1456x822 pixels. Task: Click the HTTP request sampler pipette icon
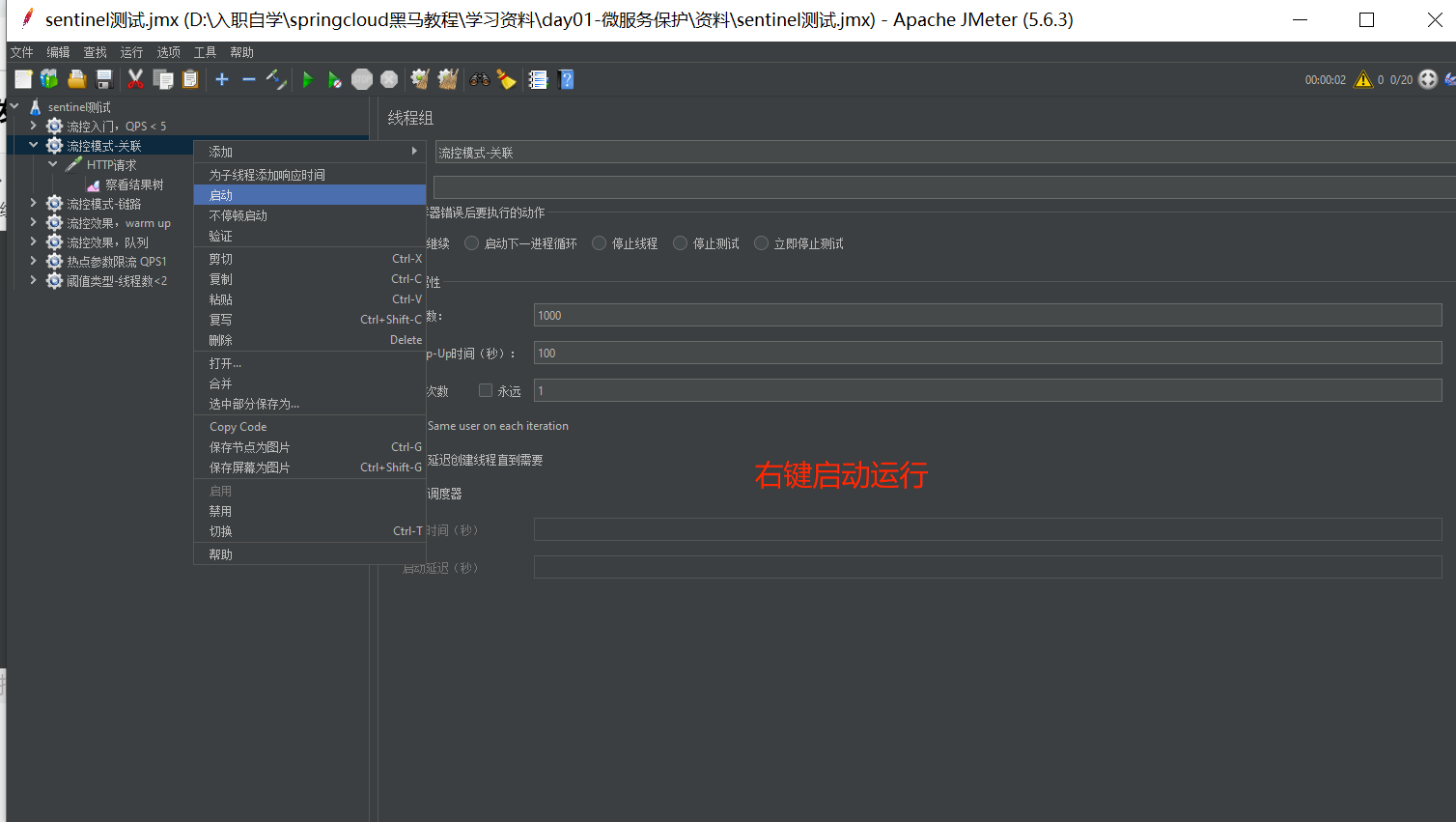click(74, 164)
